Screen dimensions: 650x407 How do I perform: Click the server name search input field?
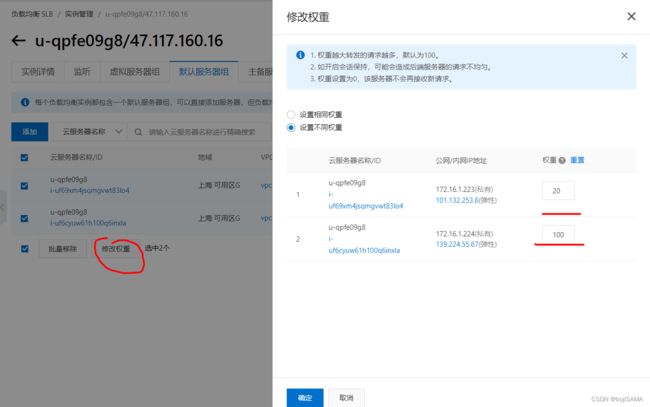[x=201, y=132]
